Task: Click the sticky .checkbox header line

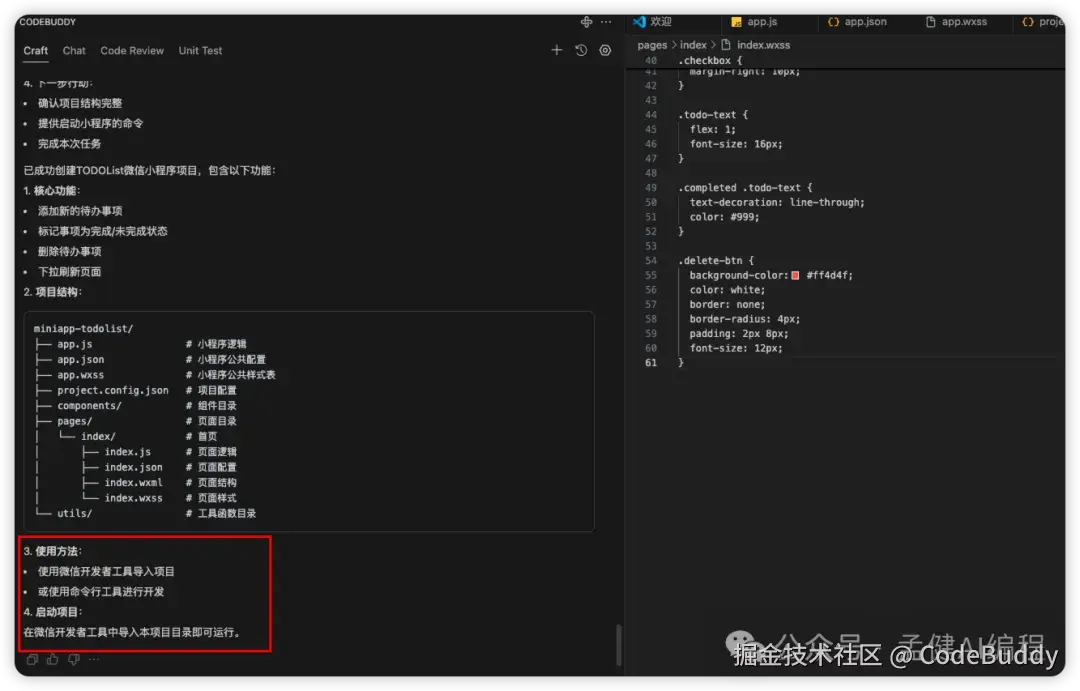Action: (709, 61)
